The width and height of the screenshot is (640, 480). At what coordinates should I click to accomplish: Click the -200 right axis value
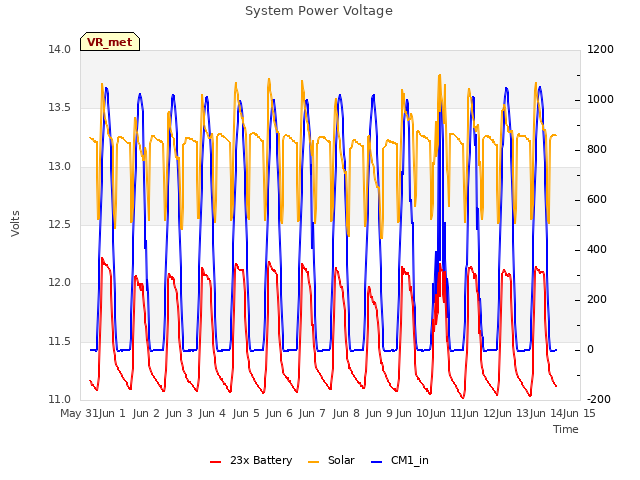(598, 399)
